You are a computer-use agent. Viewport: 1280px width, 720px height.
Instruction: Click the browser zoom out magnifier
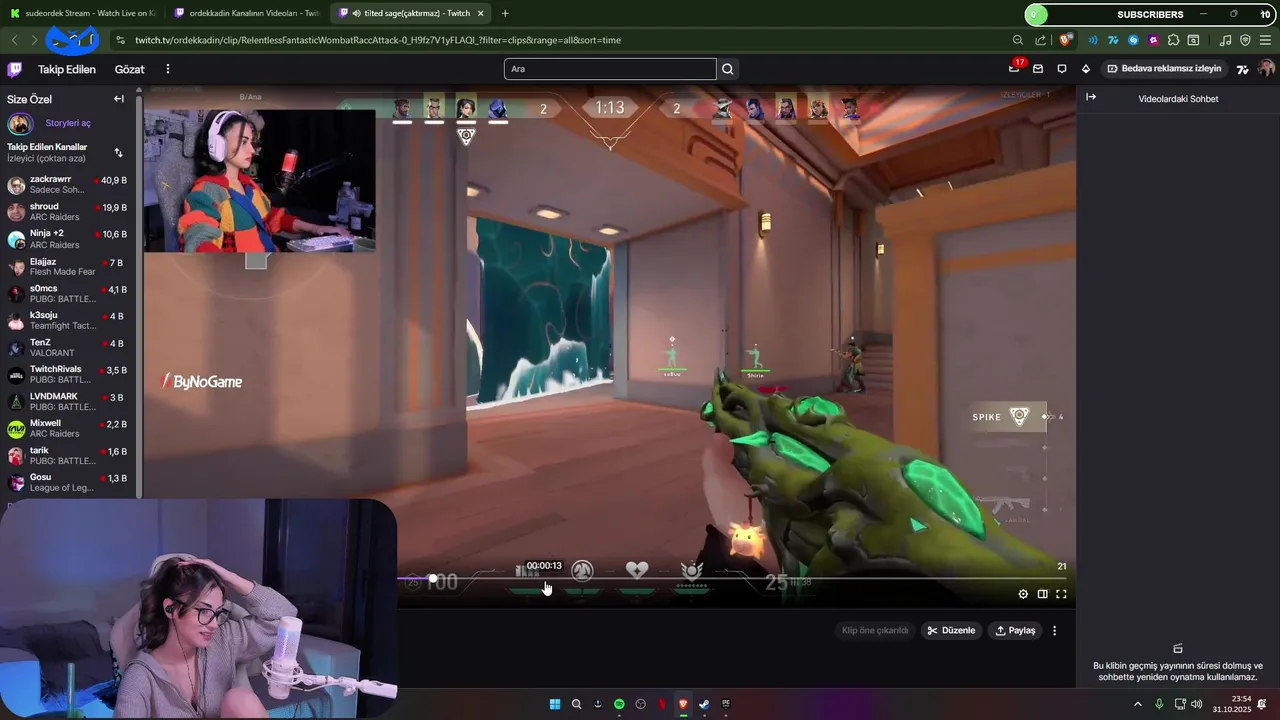point(1018,40)
